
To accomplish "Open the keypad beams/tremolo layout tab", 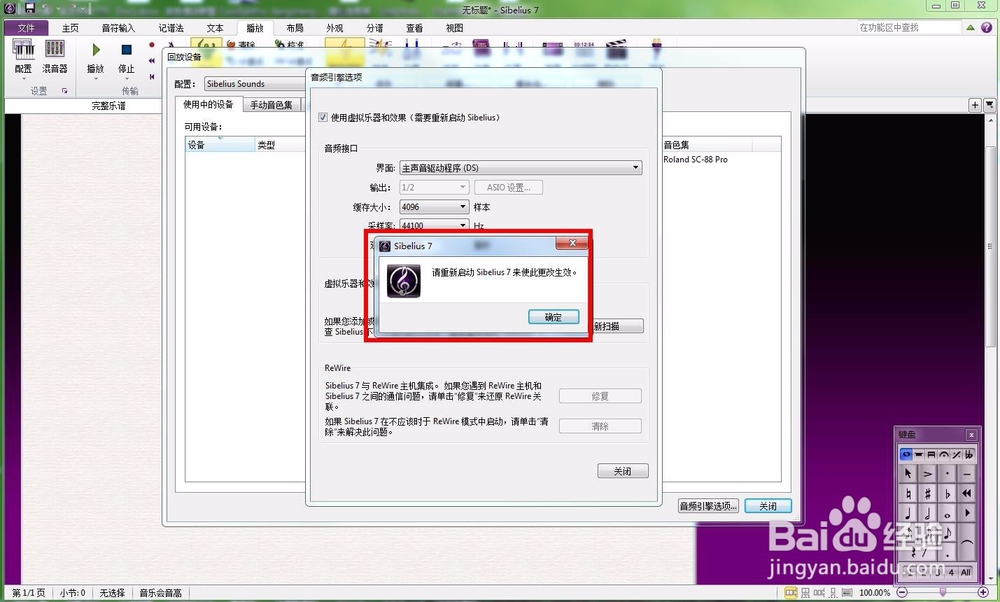I will pos(931,455).
